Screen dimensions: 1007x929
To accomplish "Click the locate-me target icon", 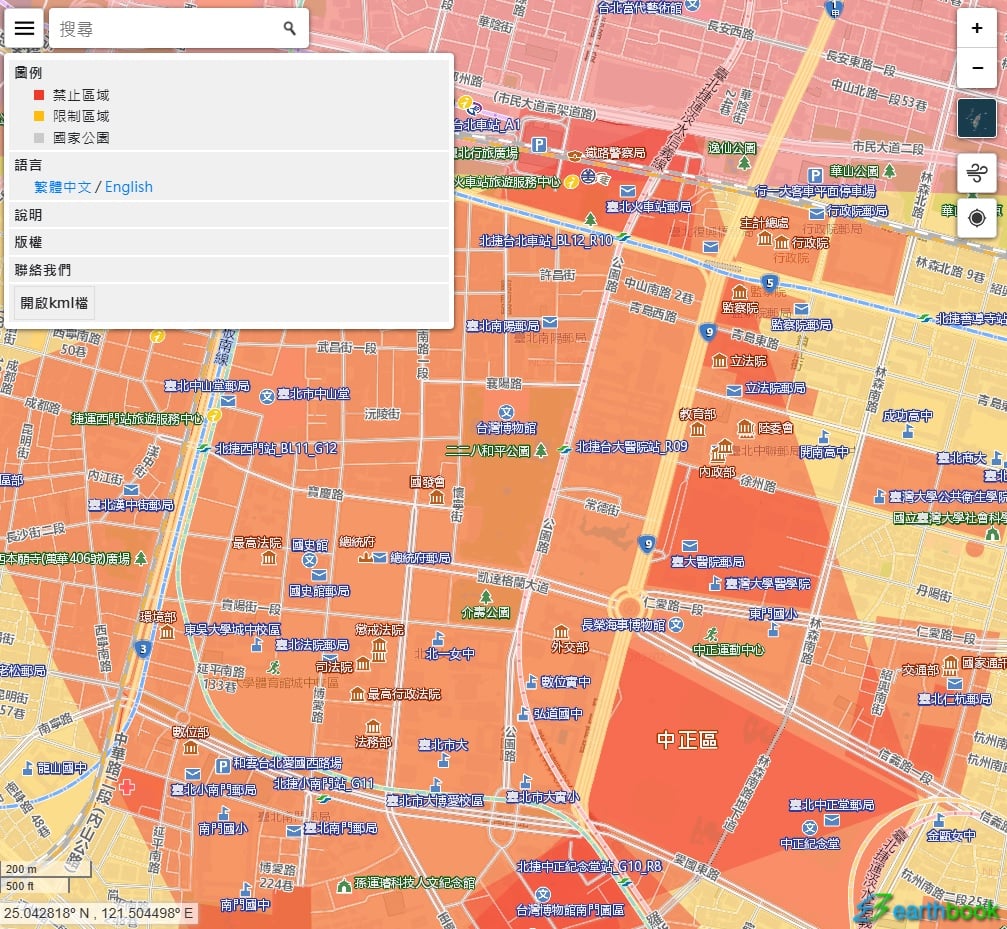I will point(976,217).
